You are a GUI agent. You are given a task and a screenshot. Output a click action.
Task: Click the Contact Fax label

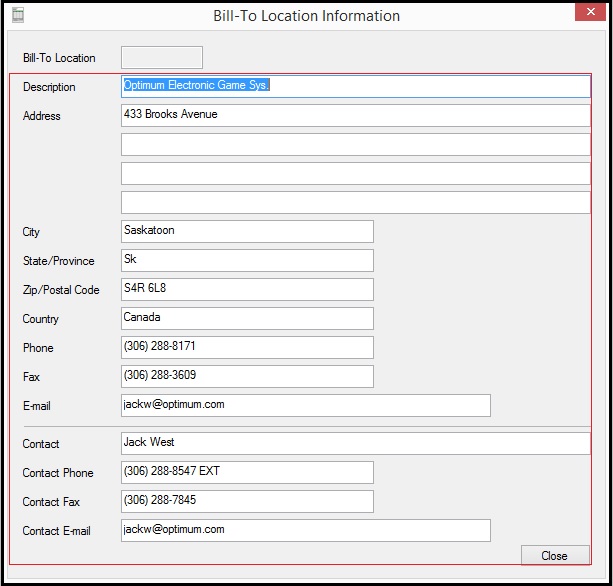click(x=51, y=502)
